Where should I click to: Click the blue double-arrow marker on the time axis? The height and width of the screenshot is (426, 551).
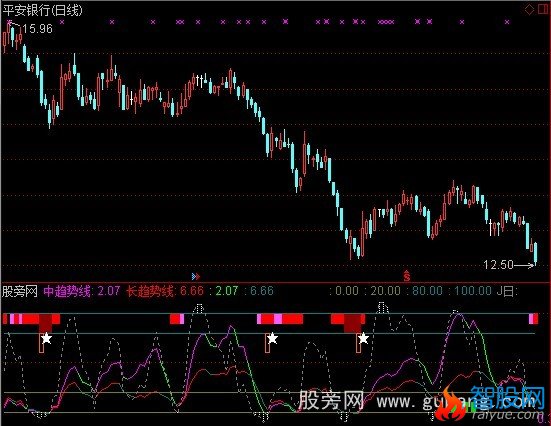[196, 277]
